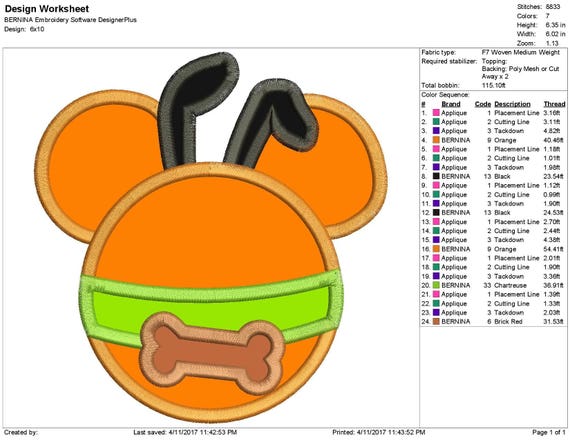Select row 12 thread length 24.53ft
The image size is (570, 440).
(553, 213)
